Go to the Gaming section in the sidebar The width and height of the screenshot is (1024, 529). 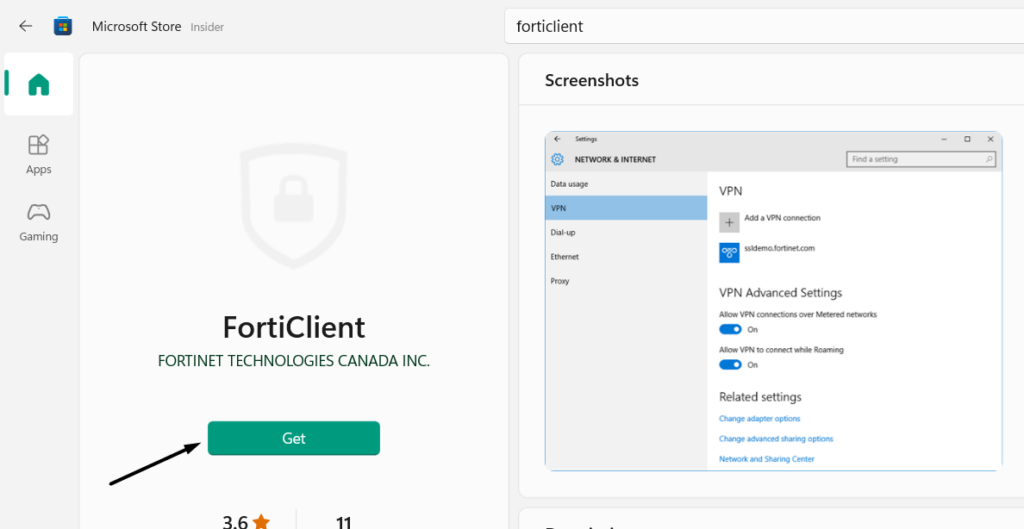[39, 222]
